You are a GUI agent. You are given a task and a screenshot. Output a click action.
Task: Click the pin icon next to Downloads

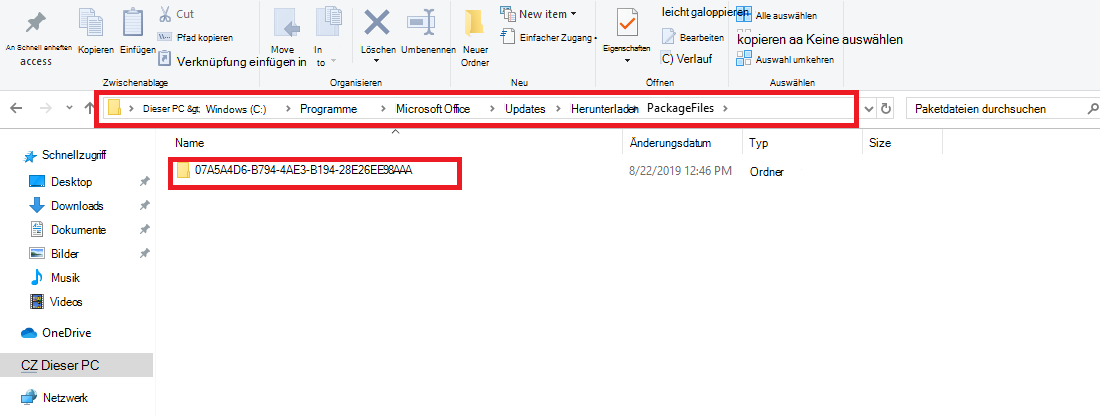point(145,206)
